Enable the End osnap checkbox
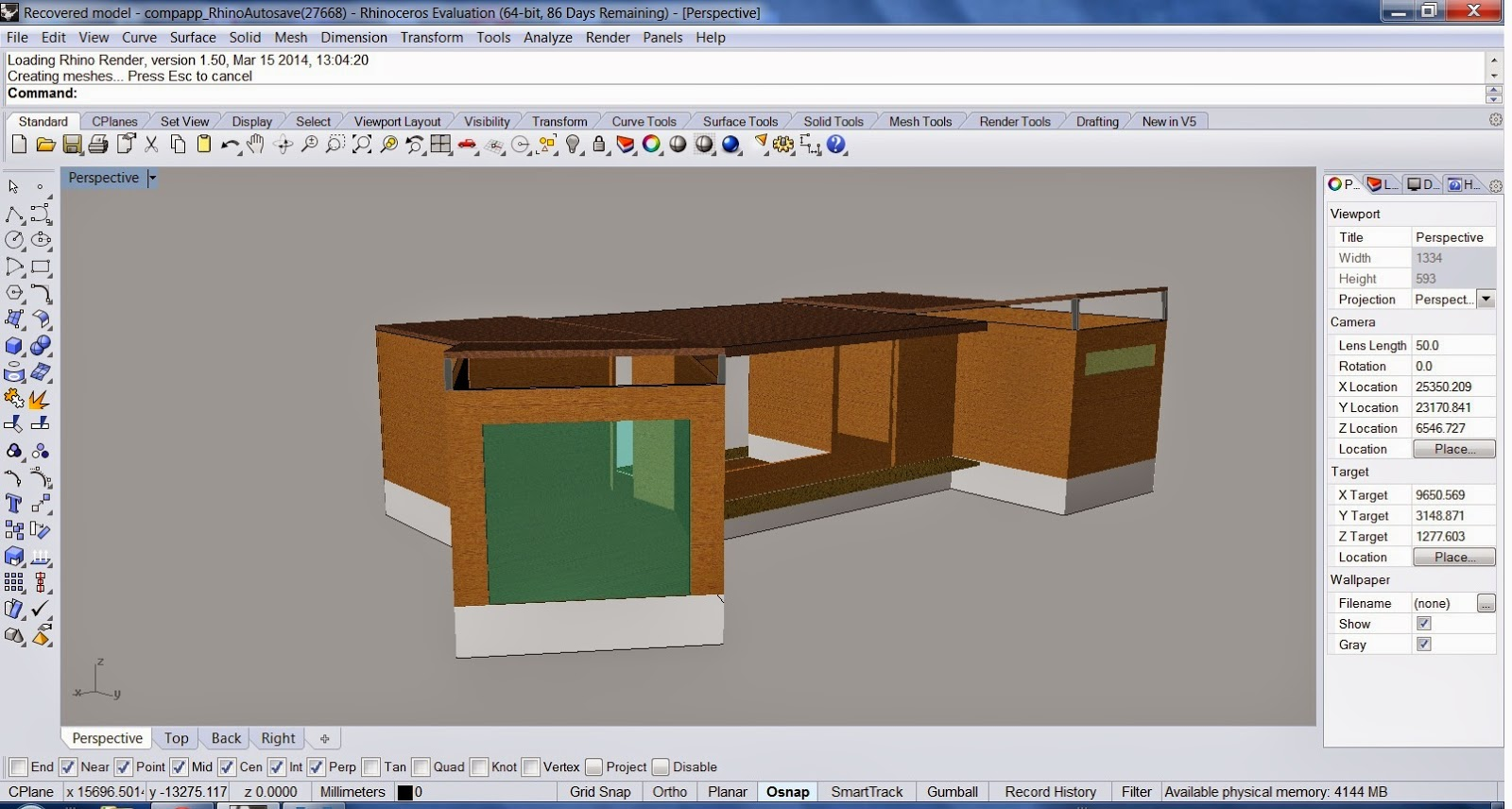 tap(18, 766)
